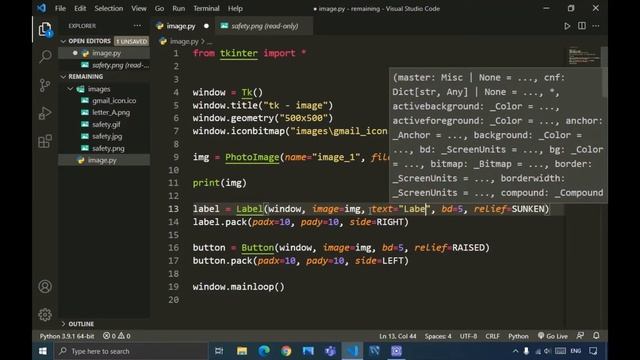Change encoding via UTF-8 status item
Screen dimensions: 640x360
pyautogui.click(x=468, y=336)
